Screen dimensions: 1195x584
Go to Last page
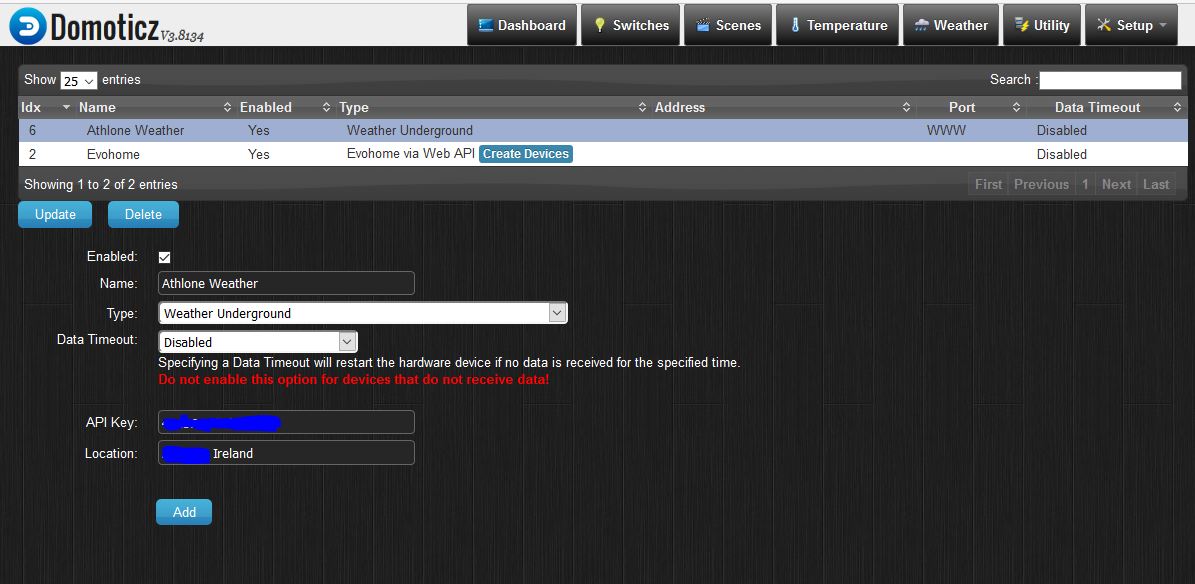pos(1156,185)
